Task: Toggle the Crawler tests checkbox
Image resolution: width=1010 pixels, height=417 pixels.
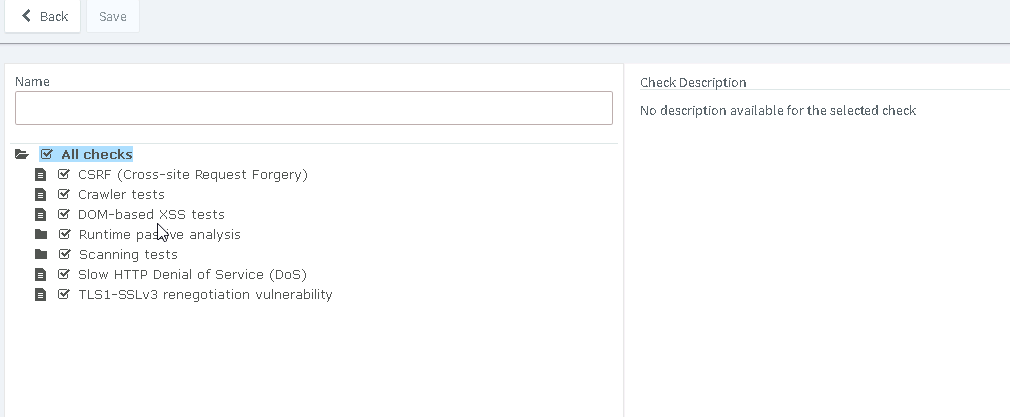Action: click(x=64, y=195)
